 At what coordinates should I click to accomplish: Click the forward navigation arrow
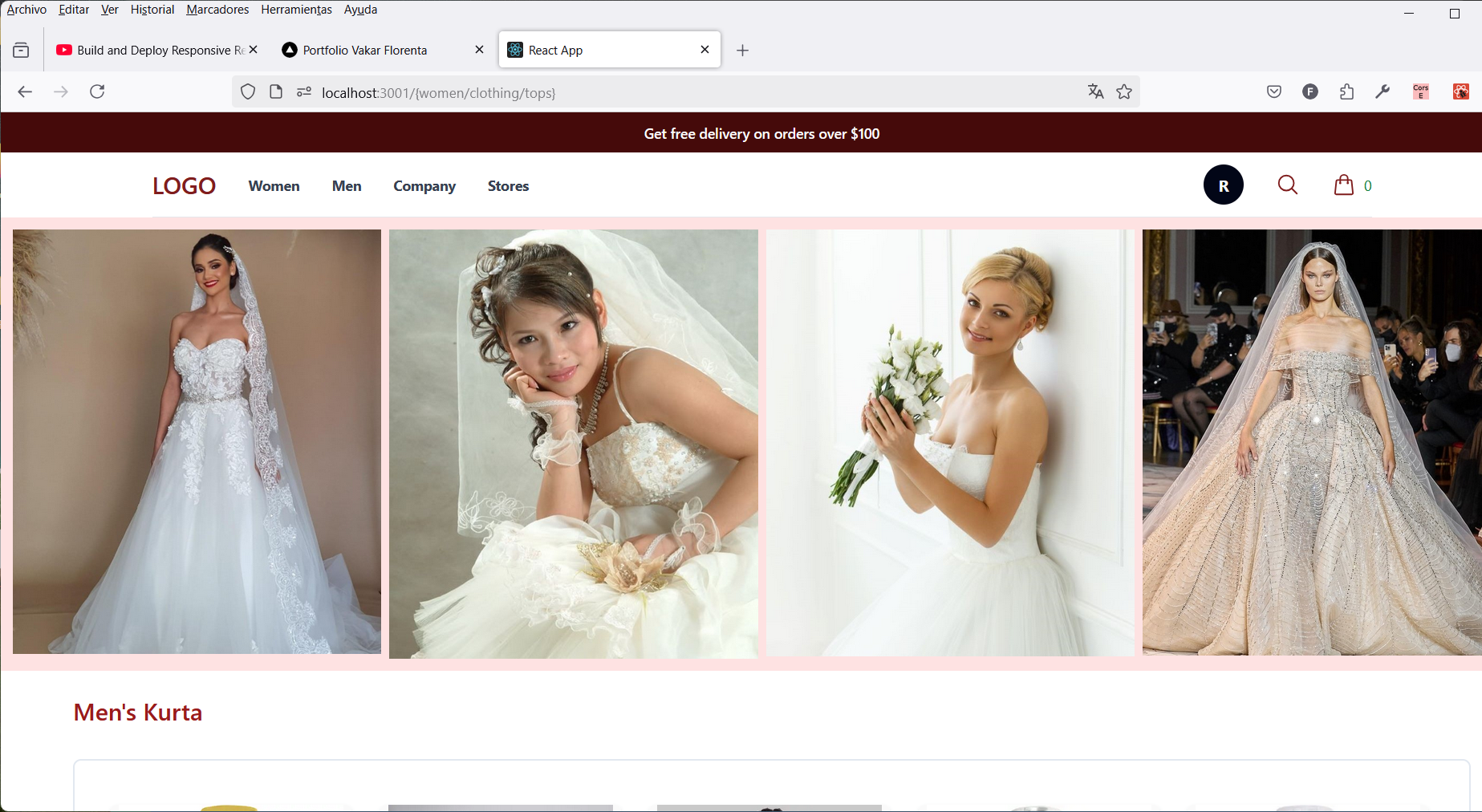click(61, 91)
